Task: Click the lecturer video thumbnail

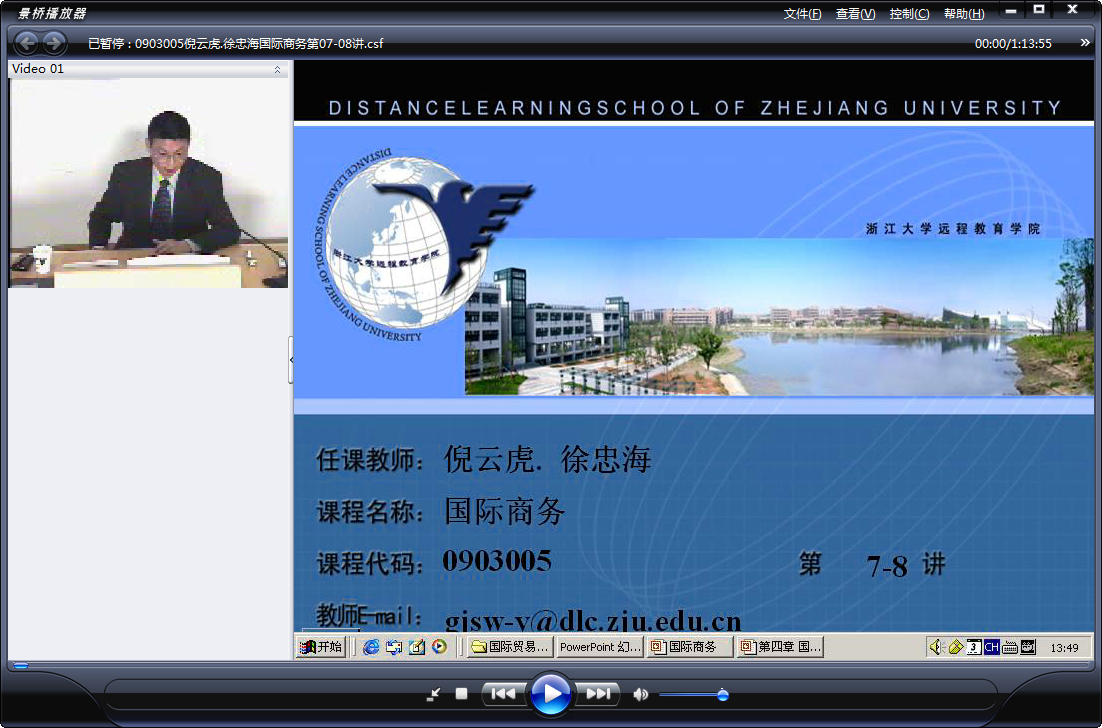Action: coord(148,183)
